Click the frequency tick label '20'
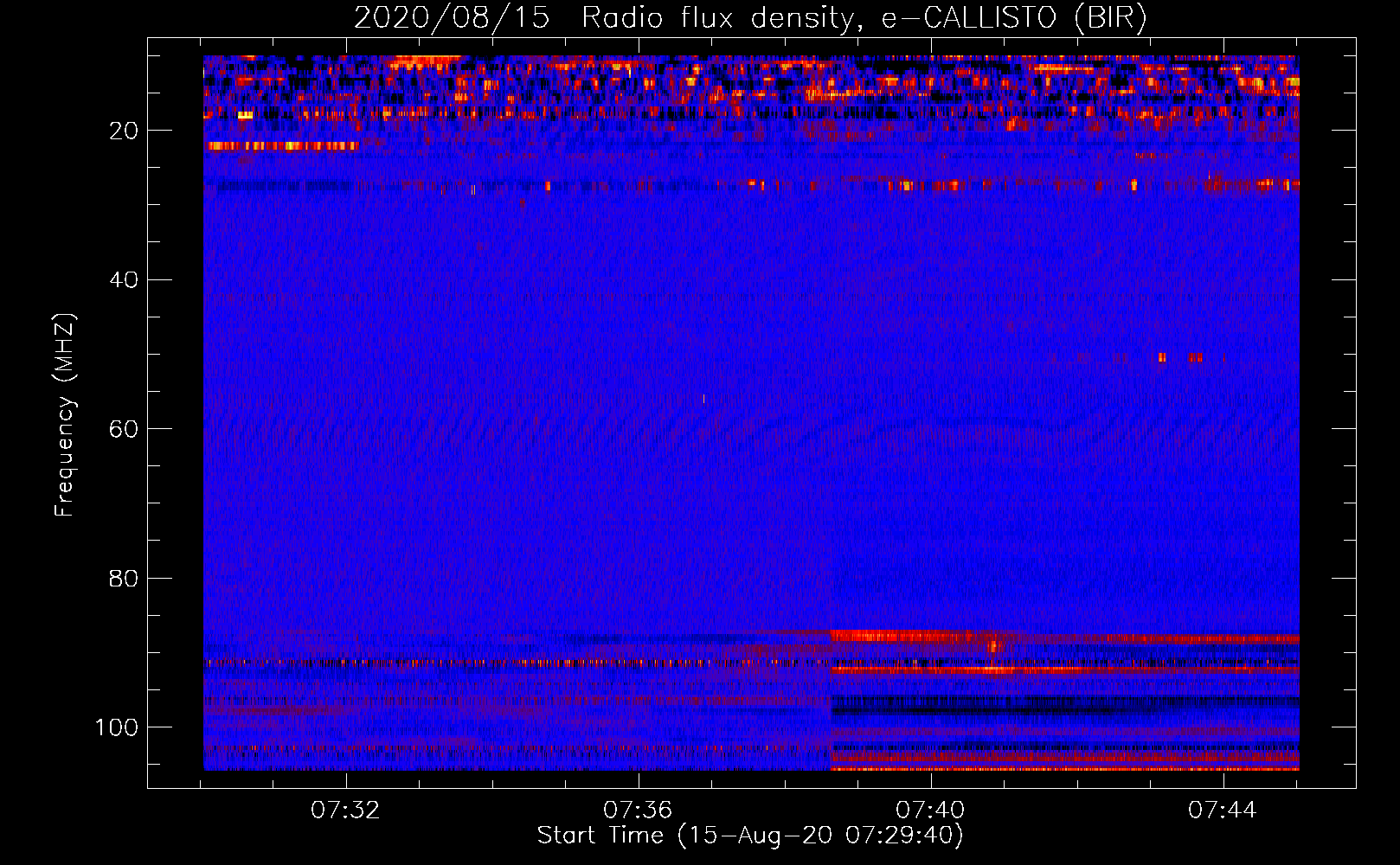Image resolution: width=1400 pixels, height=865 pixels. click(124, 131)
